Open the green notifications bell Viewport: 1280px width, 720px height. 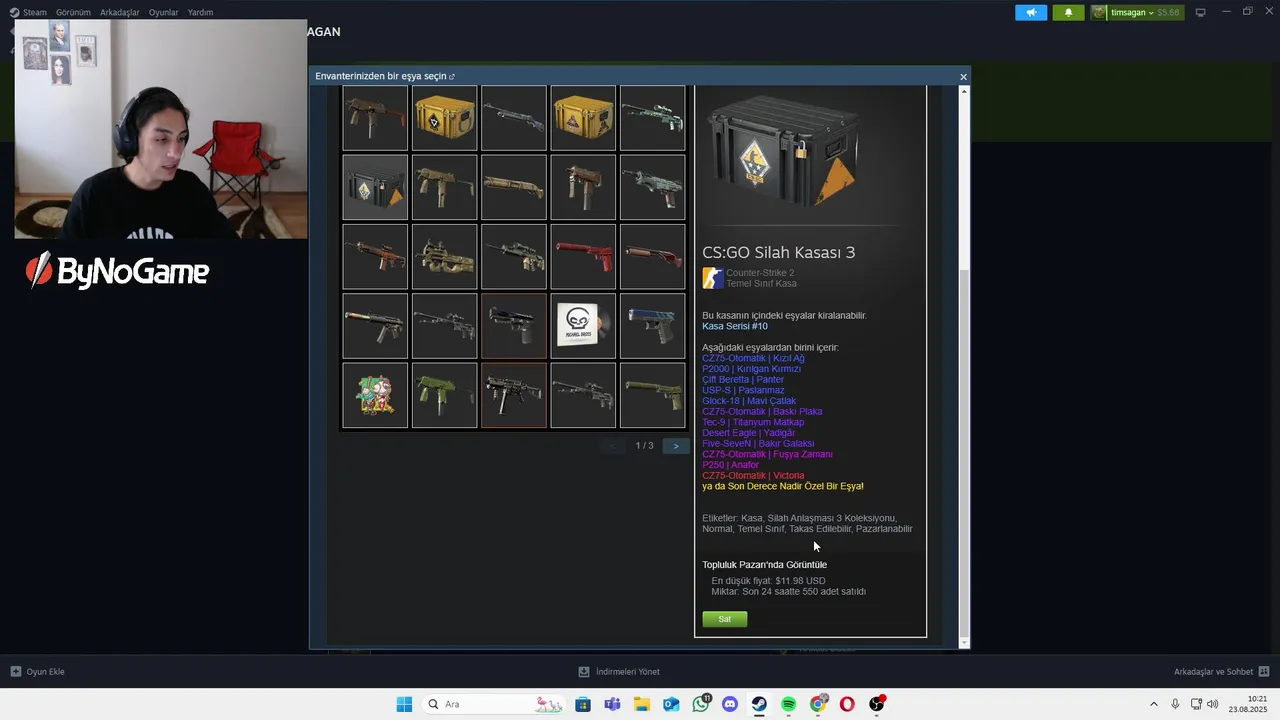(1068, 12)
